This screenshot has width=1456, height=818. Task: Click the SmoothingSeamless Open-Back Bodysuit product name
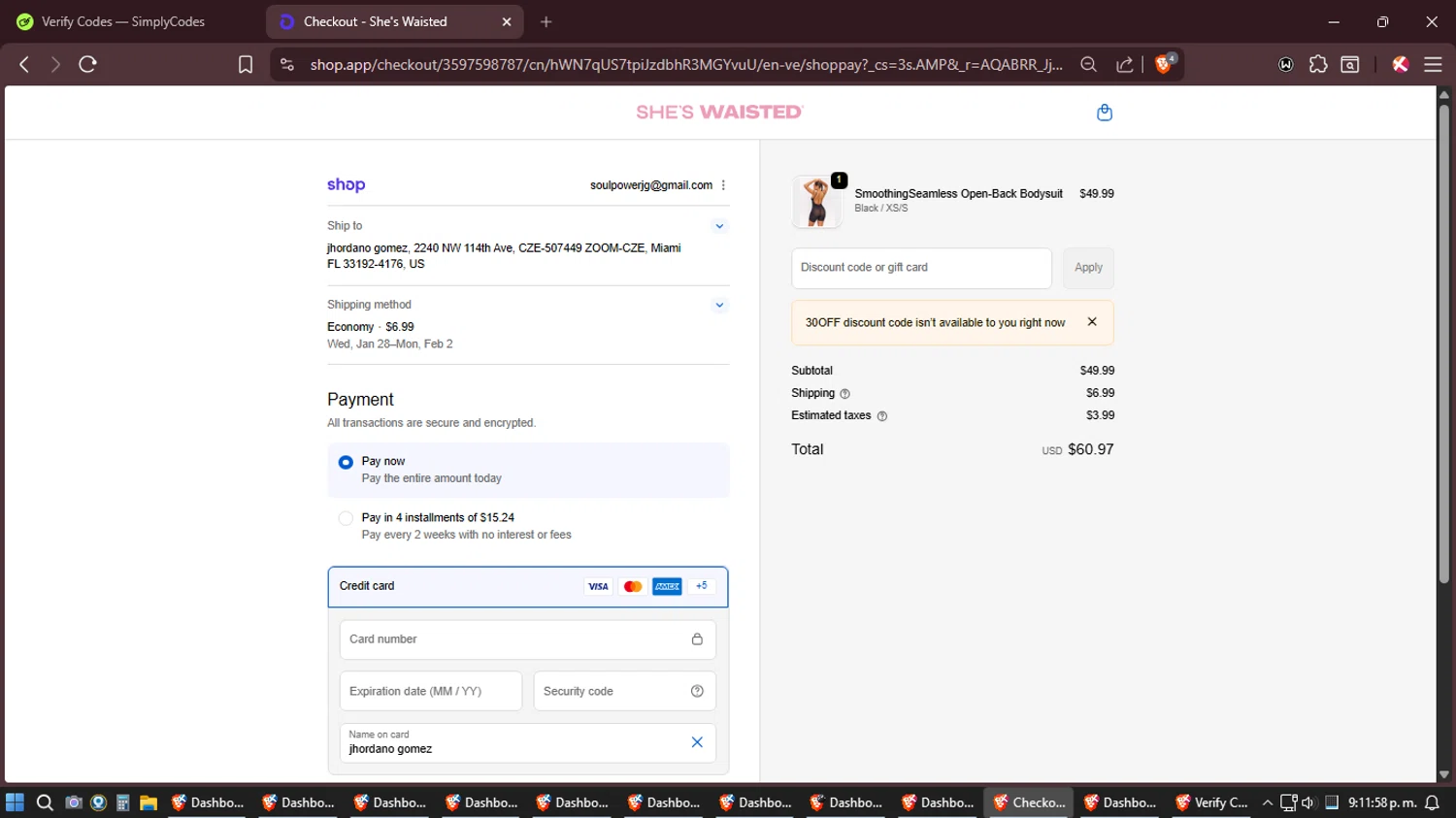tap(958, 194)
